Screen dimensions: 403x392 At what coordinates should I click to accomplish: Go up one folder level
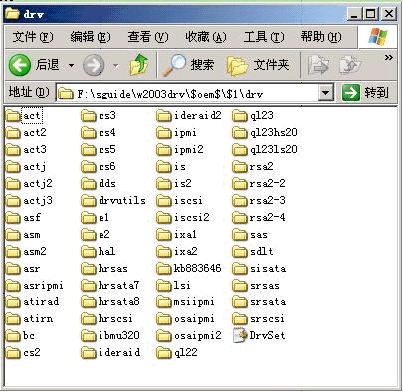(x=139, y=64)
